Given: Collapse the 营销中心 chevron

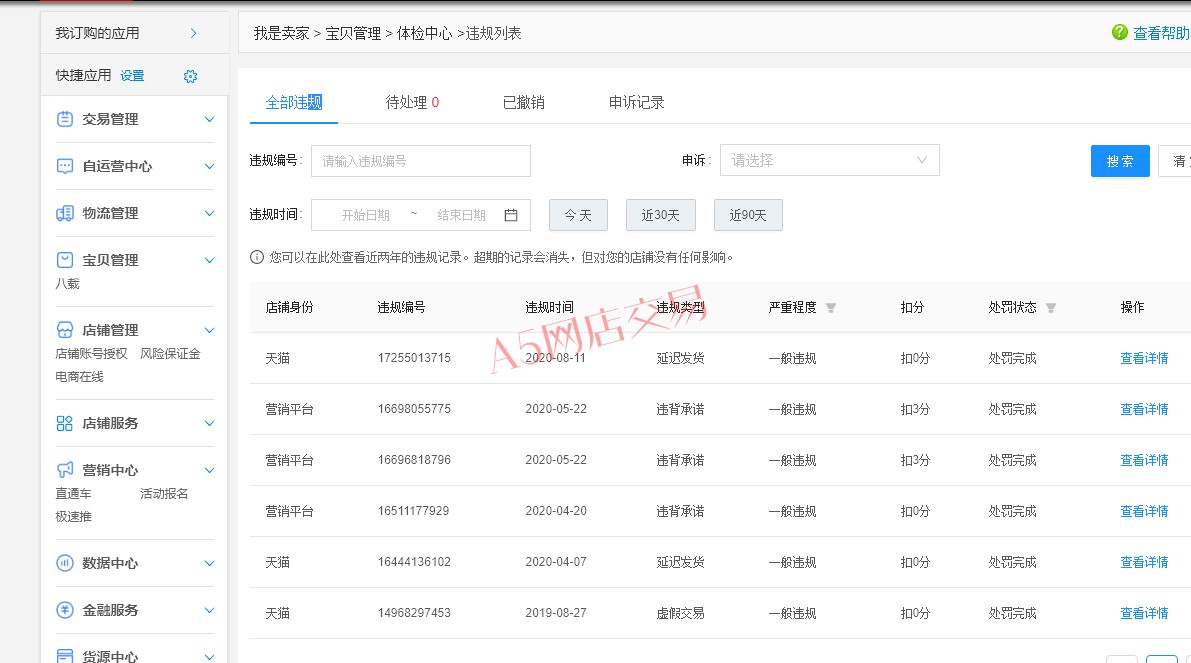Looking at the screenshot, I should coord(210,470).
